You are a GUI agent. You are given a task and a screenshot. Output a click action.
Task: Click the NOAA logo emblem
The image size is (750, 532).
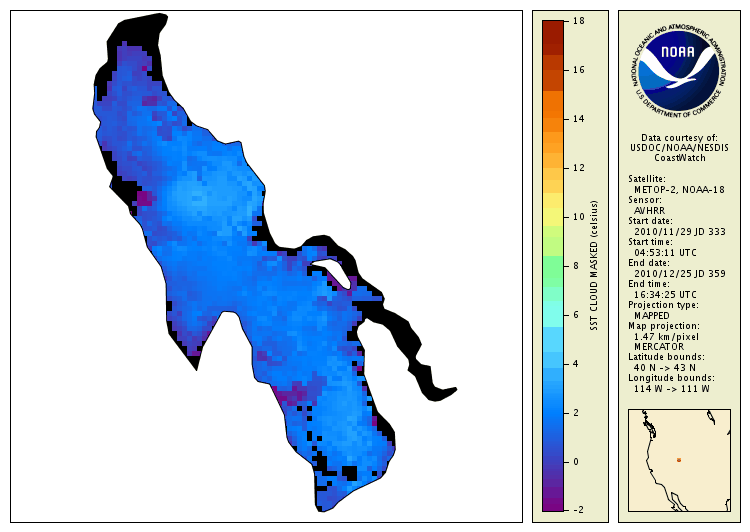[679, 70]
